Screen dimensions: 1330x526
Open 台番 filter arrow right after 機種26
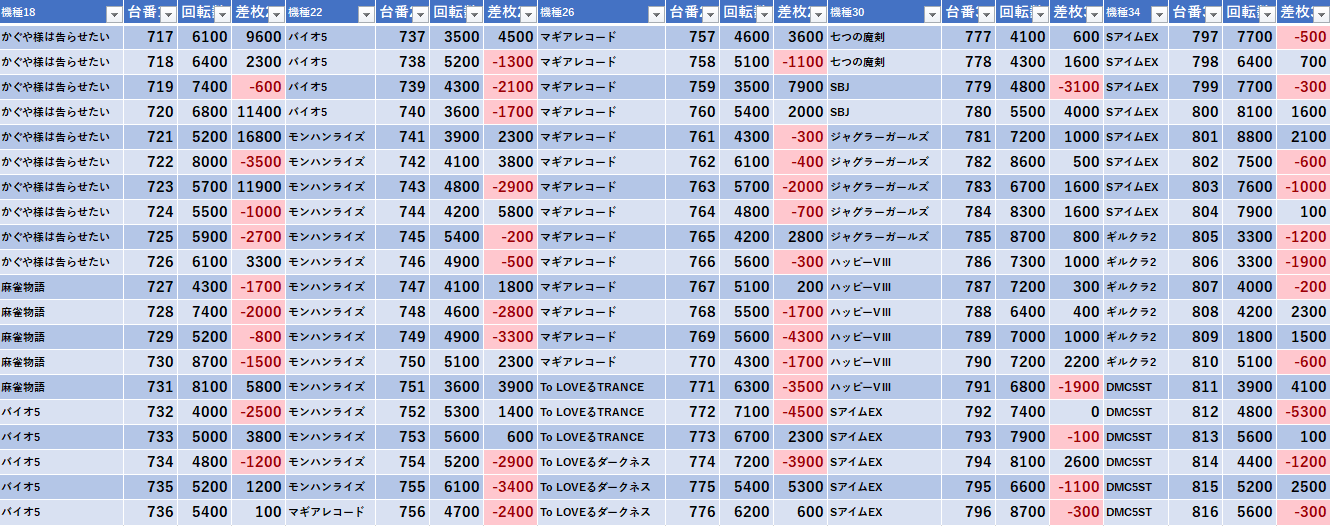click(710, 13)
